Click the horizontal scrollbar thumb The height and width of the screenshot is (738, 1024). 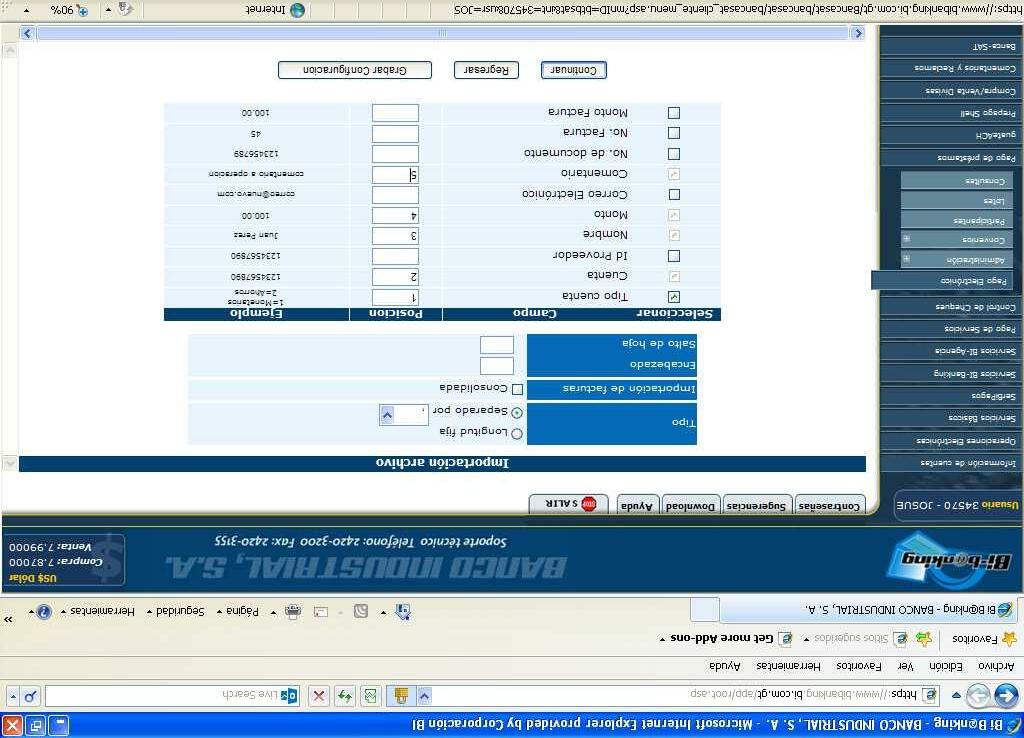[x=443, y=33]
